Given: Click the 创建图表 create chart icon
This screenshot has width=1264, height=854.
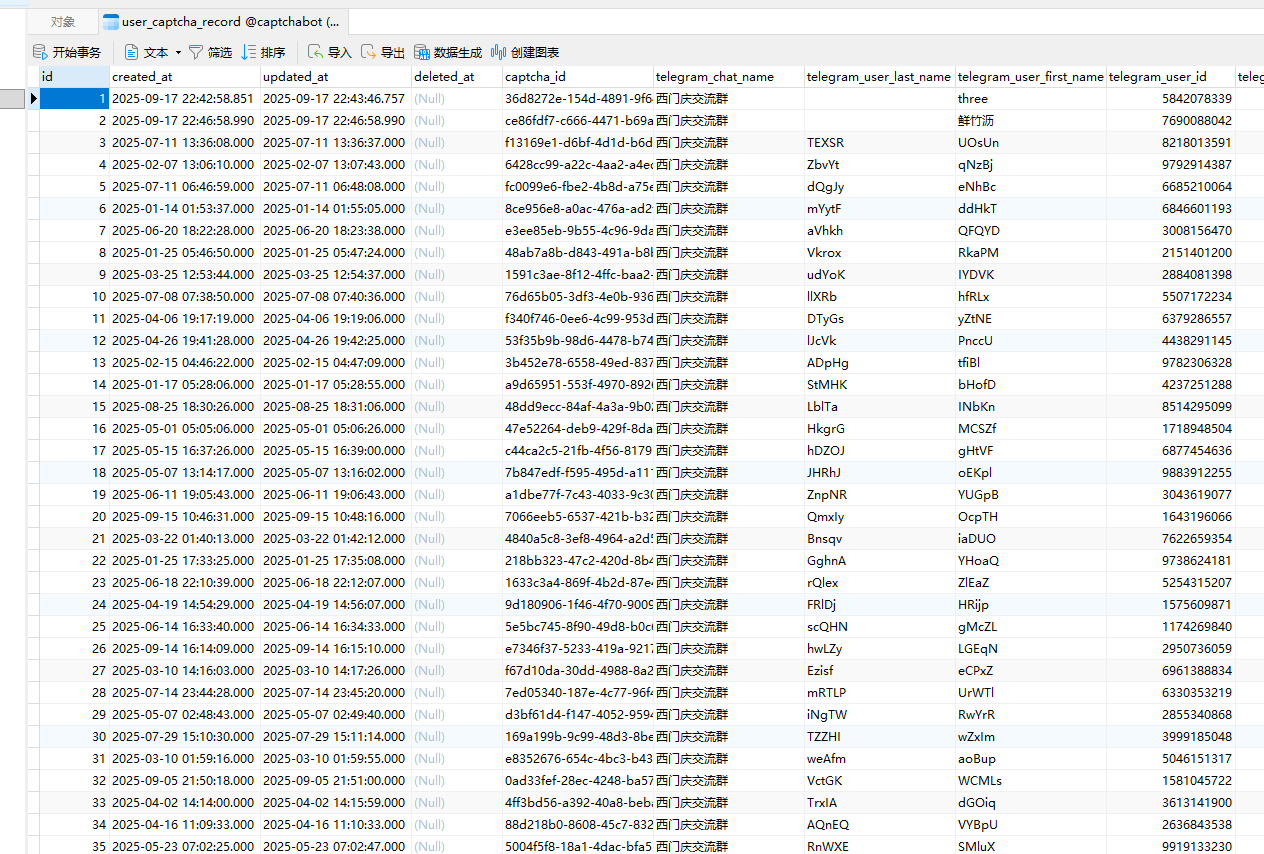Looking at the screenshot, I should click(x=498, y=52).
